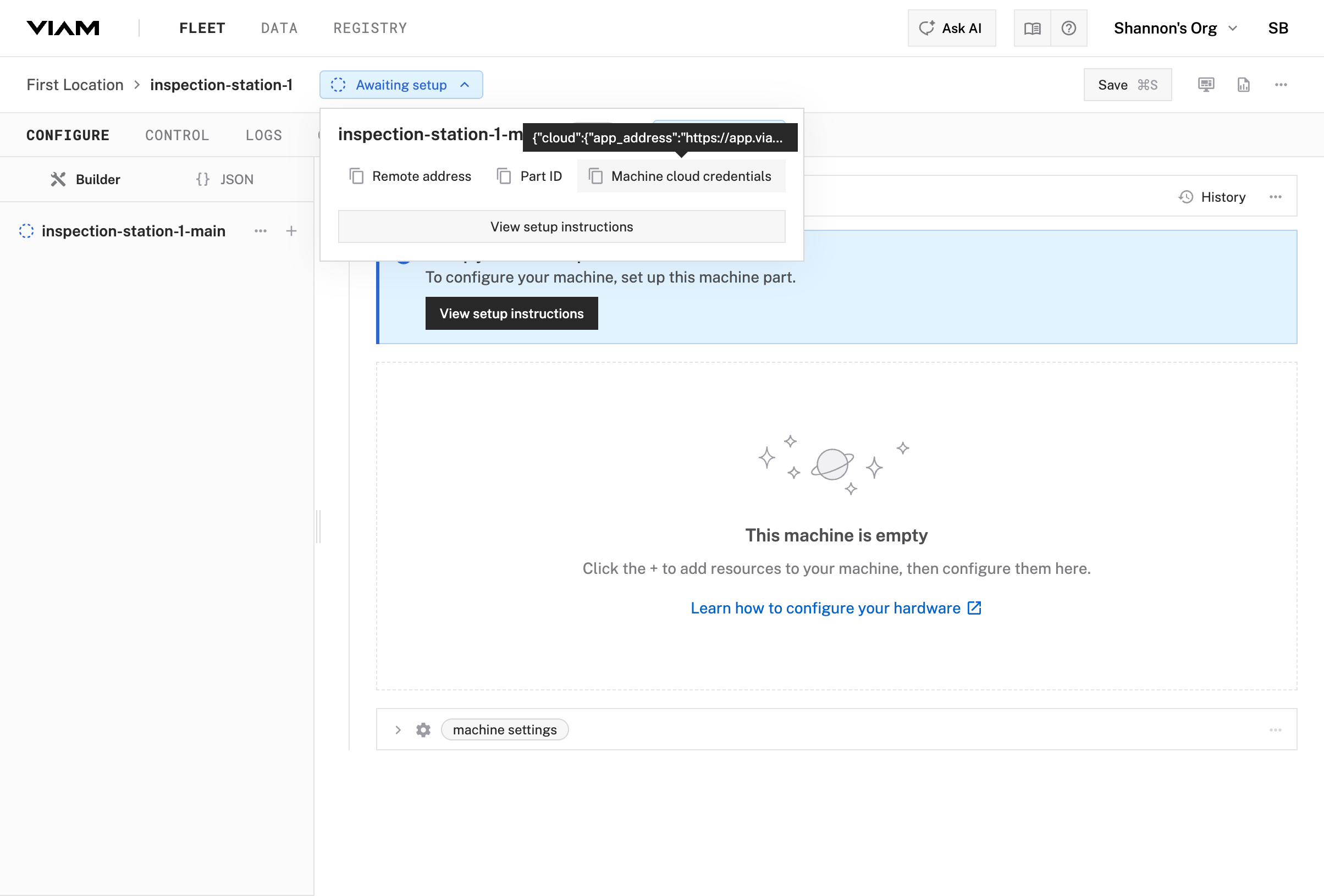Open the monitor display icon near Save
Viewport: 1324px width, 896px height.
pyautogui.click(x=1206, y=84)
